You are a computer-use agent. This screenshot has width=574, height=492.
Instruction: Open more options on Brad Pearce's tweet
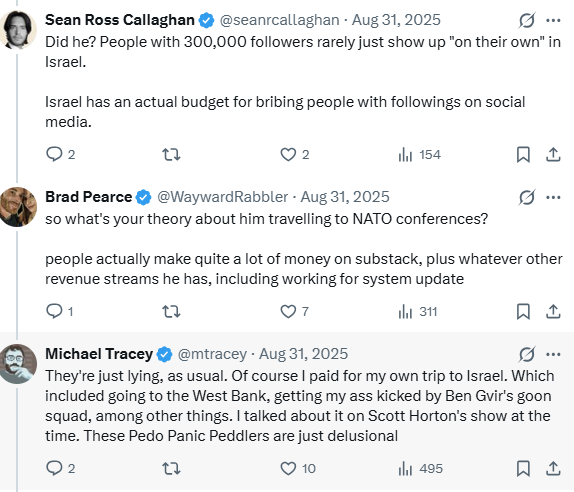coord(553,197)
